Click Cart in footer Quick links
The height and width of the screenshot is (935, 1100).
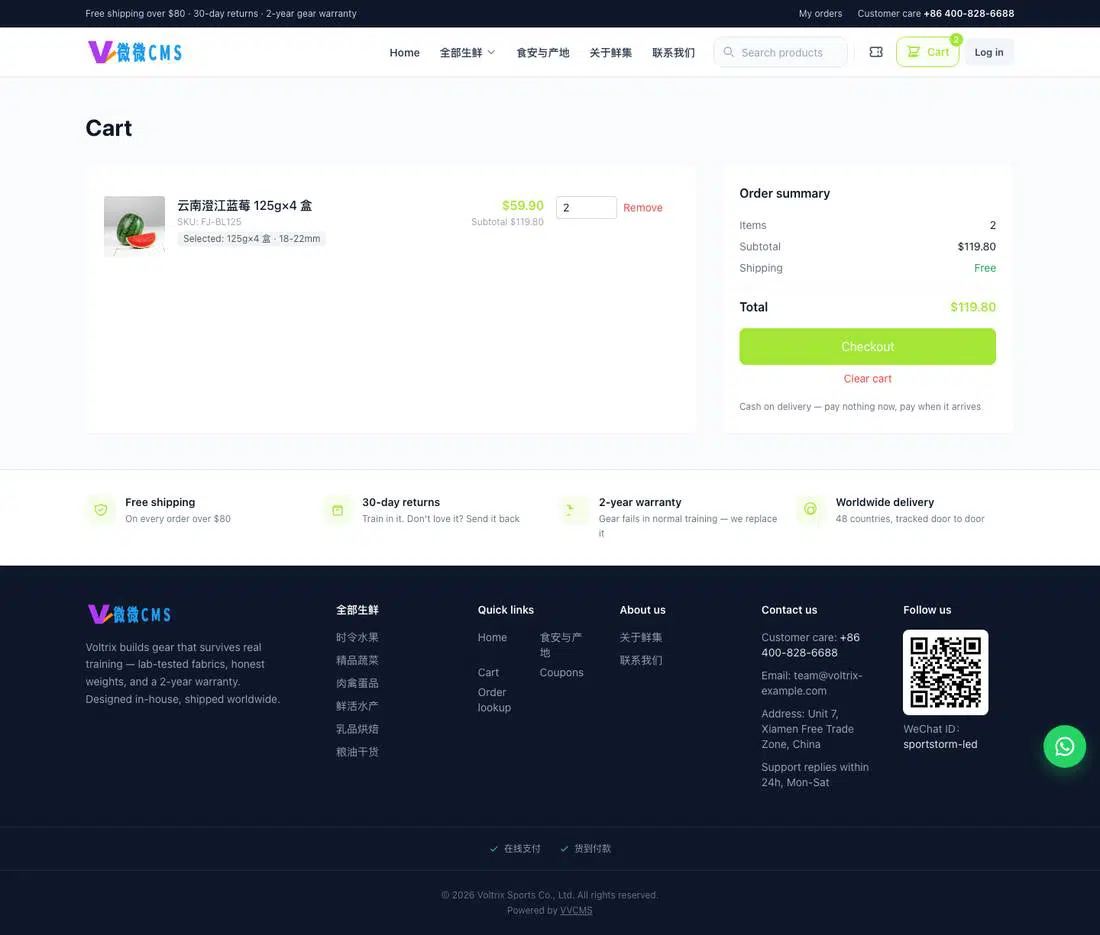pyautogui.click(x=488, y=673)
